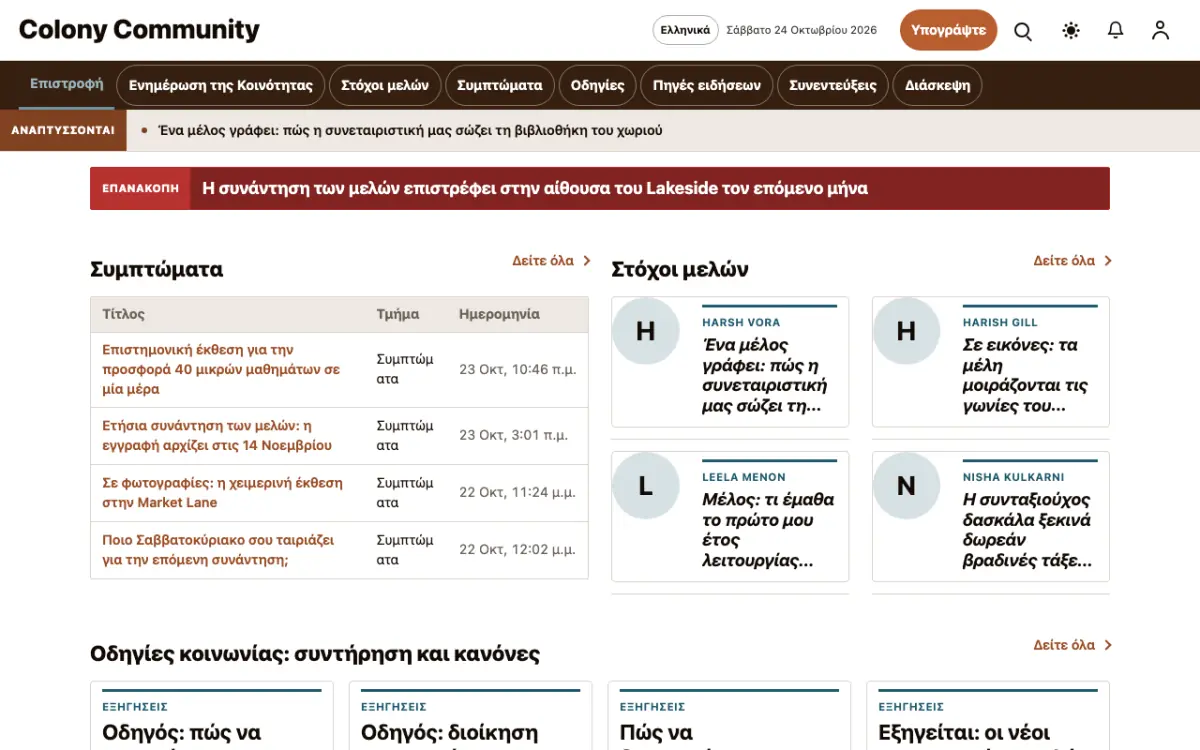This screenshot has height=750, width=1200.
Task: Select the Επιστροφή navigation tab
Action: [x=66, y=84]
